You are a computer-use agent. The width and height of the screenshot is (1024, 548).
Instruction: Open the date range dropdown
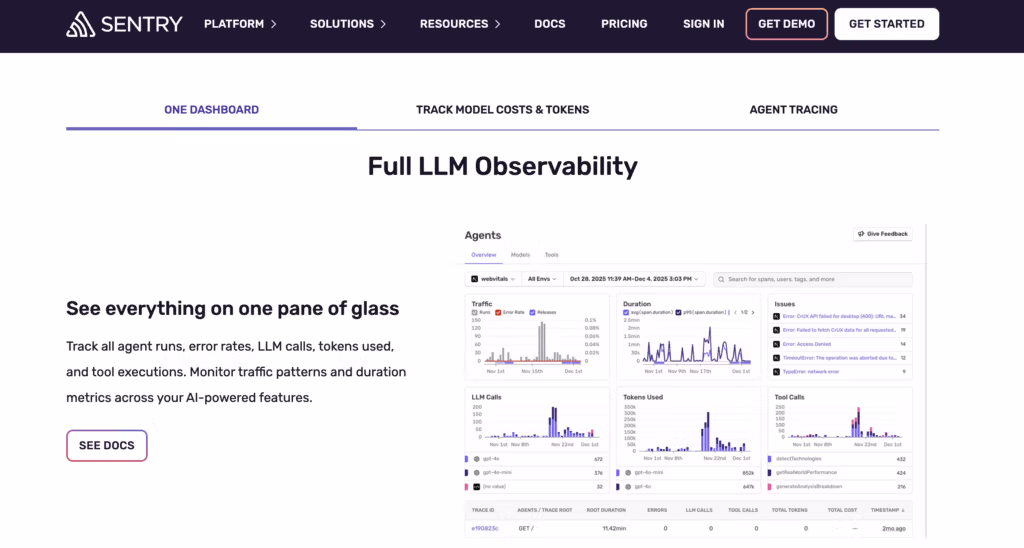[x=634, y=279]
